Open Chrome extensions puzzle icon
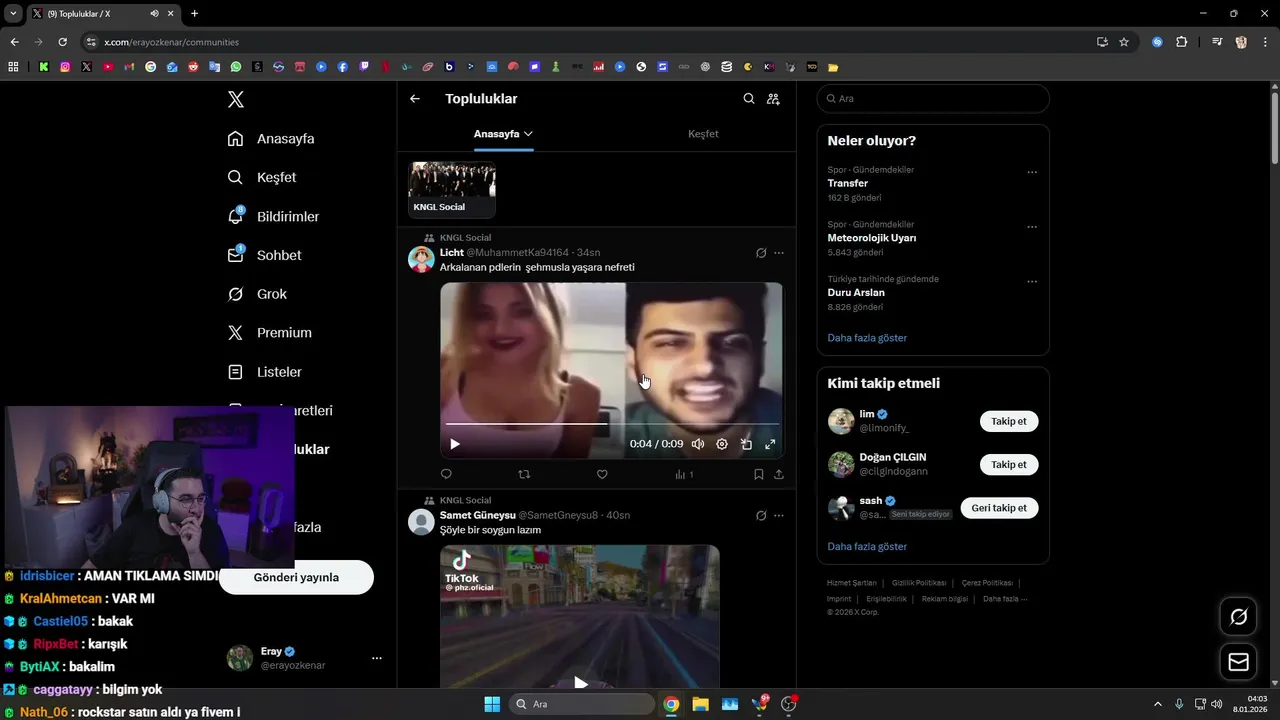 coord(1181,42)
